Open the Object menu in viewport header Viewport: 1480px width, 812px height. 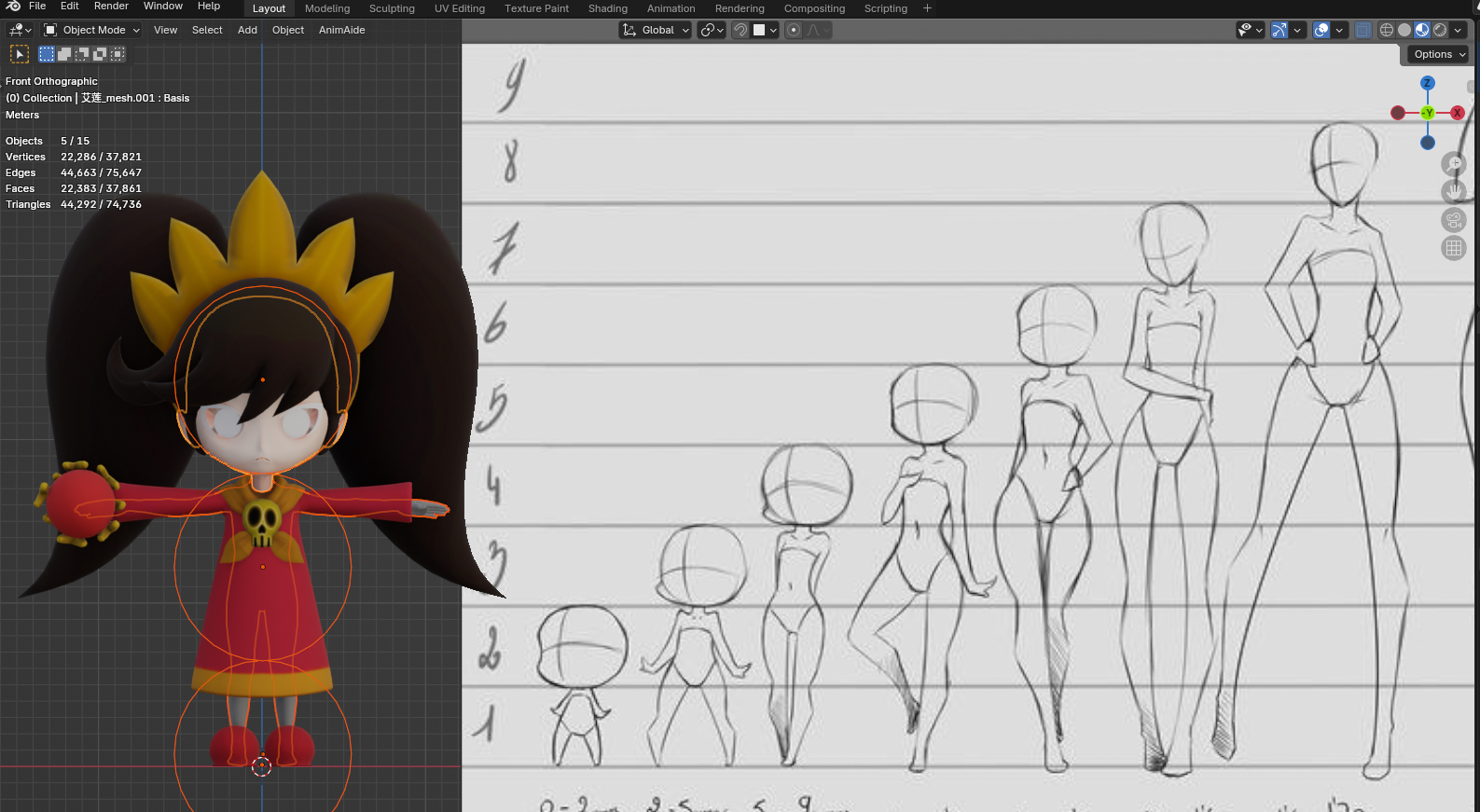(x=288, y=30)
